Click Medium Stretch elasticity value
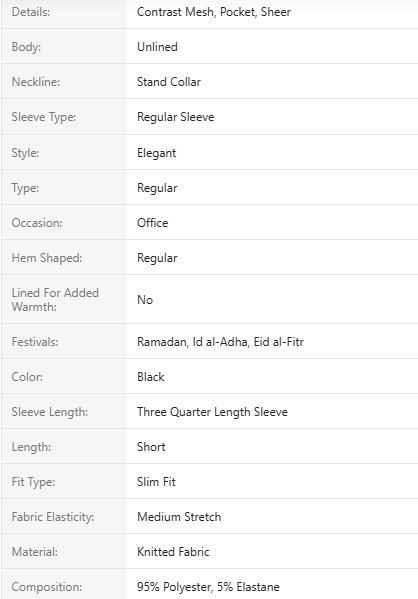 [x=179, y=517]
